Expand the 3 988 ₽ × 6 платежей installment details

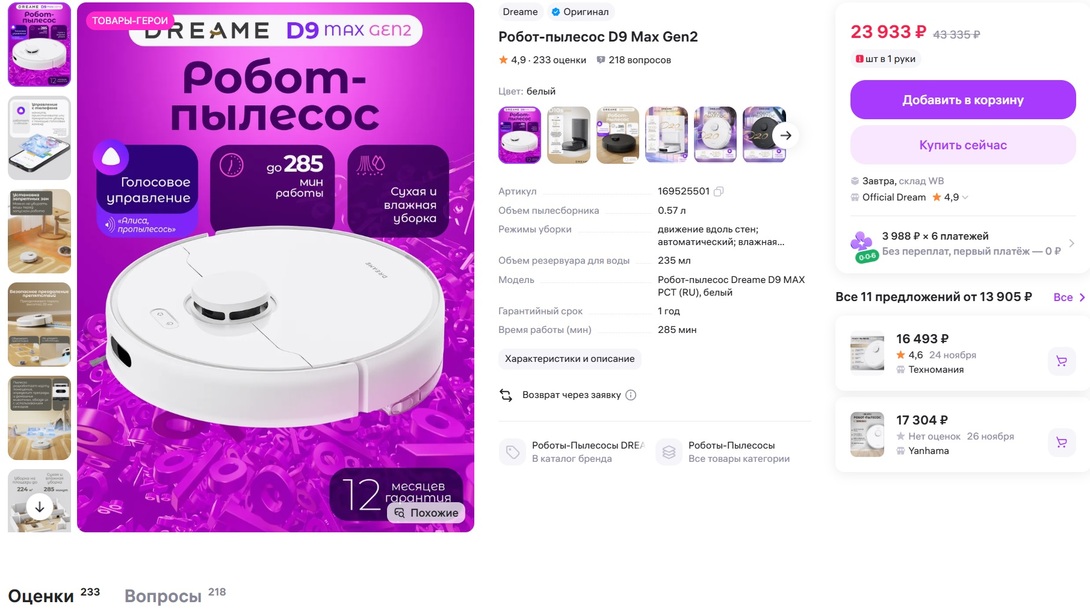[963, 244]
